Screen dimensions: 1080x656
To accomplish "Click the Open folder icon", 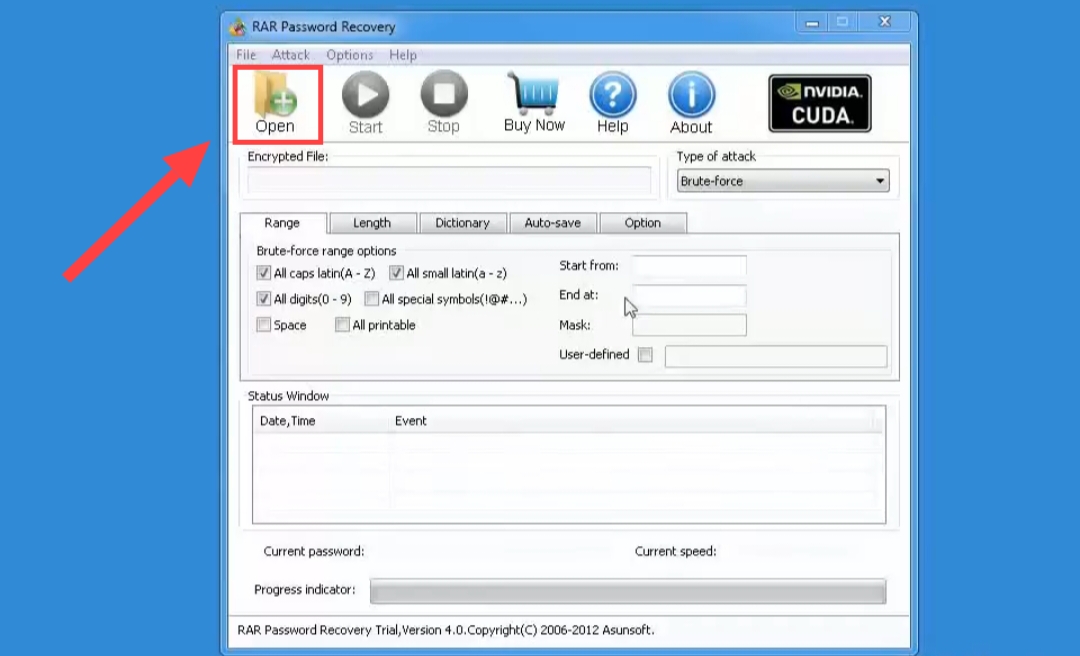I will coord(276,94).
